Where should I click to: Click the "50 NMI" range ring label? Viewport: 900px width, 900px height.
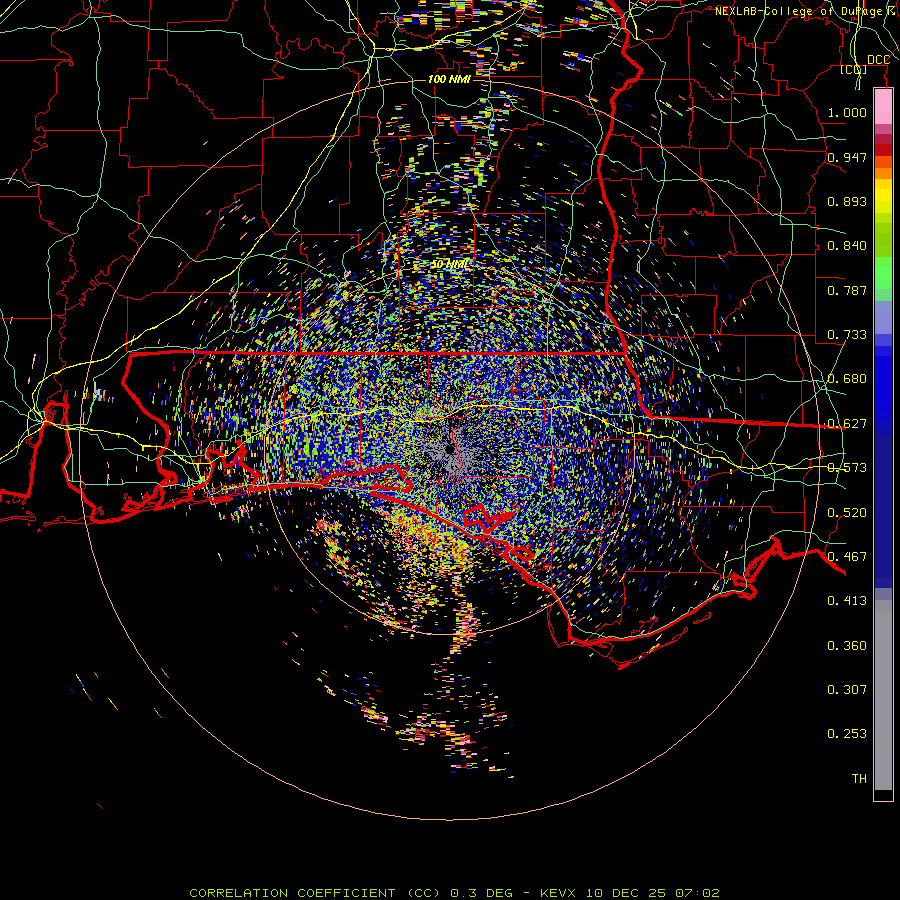(x=451, y=264)
